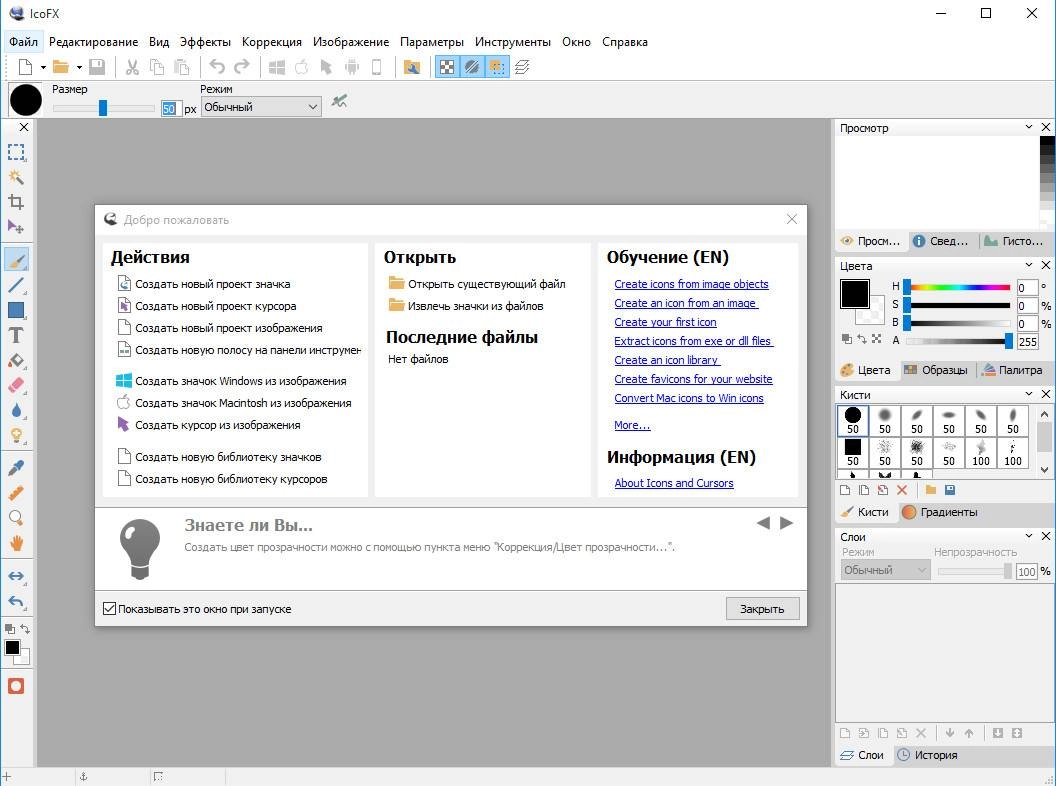1056x786 pixels.
Task: Click Открыть существующий файл
Action: 477,284
